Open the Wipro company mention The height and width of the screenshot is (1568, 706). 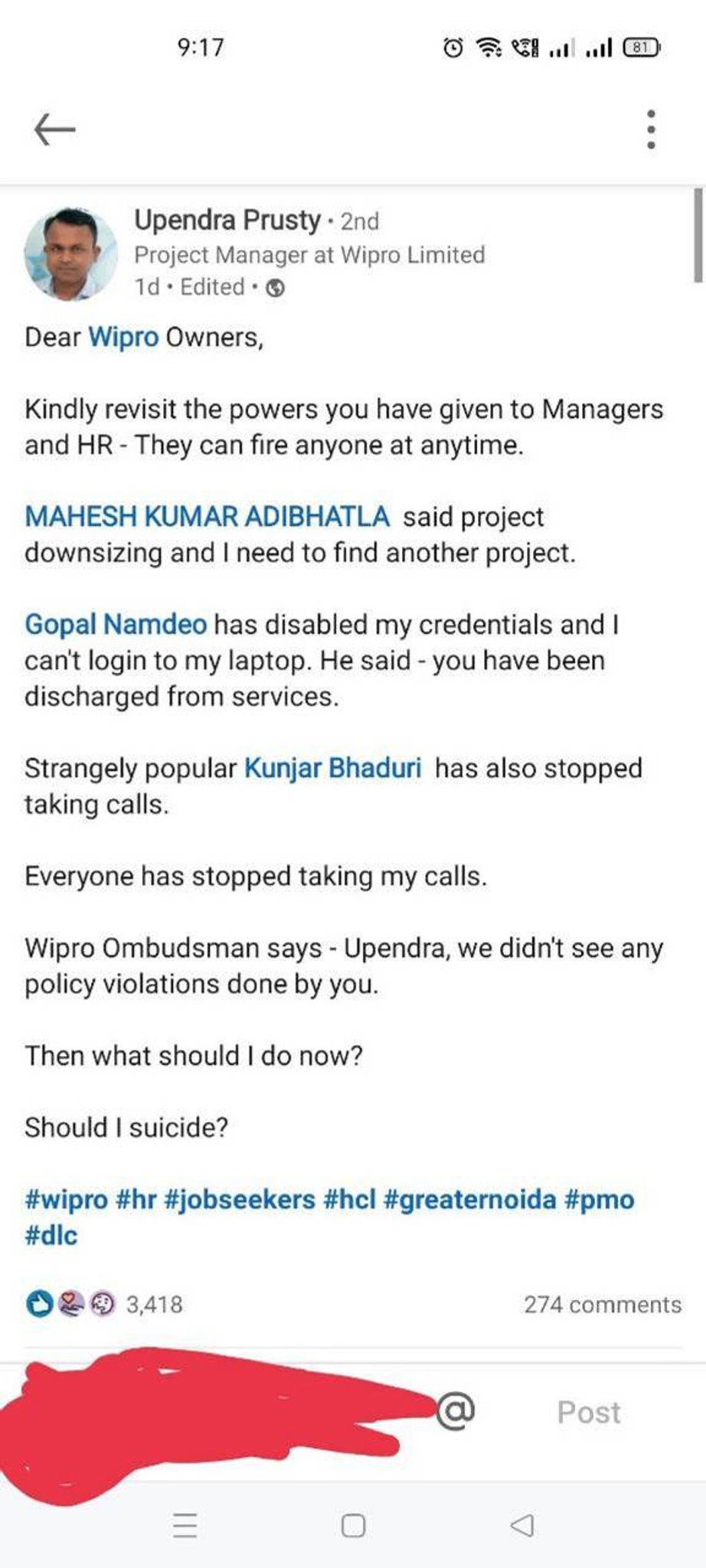(x=123, y=337)
